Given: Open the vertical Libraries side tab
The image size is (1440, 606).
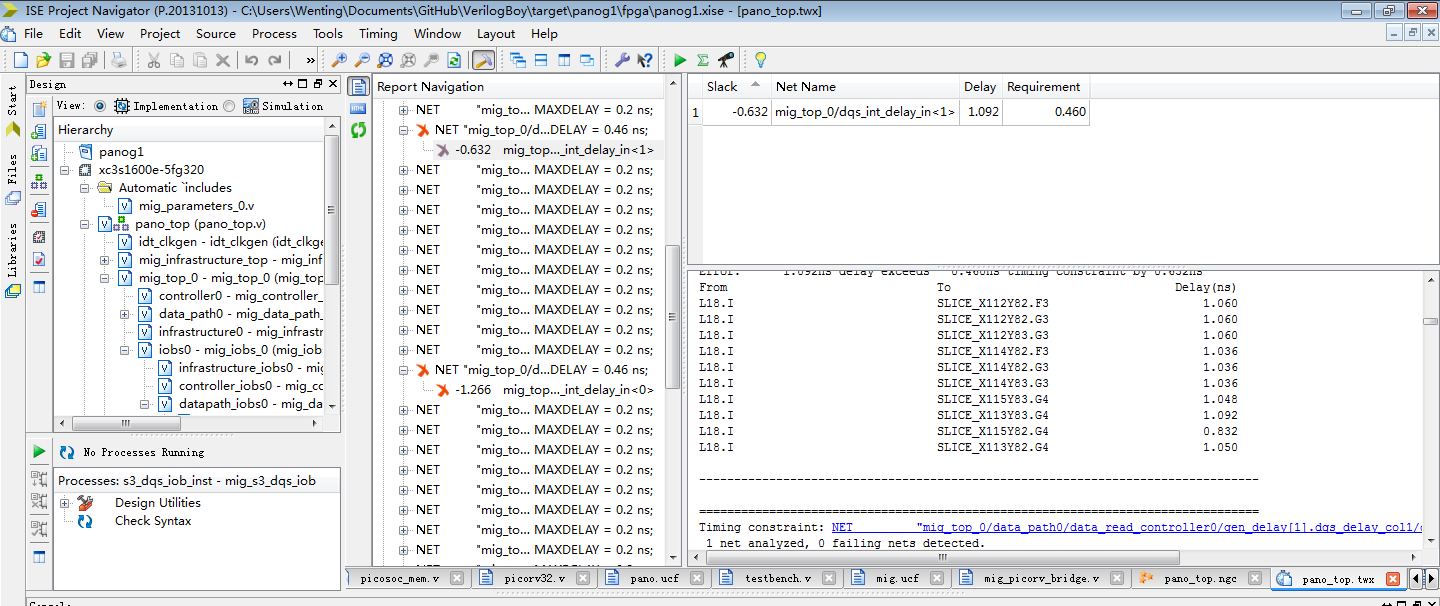Looking at the screenshot, I should [12, 260].
